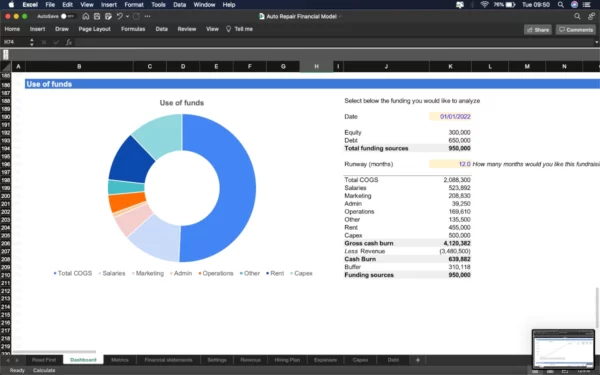Click the Runway months cell 12.0

click(450, 164)
